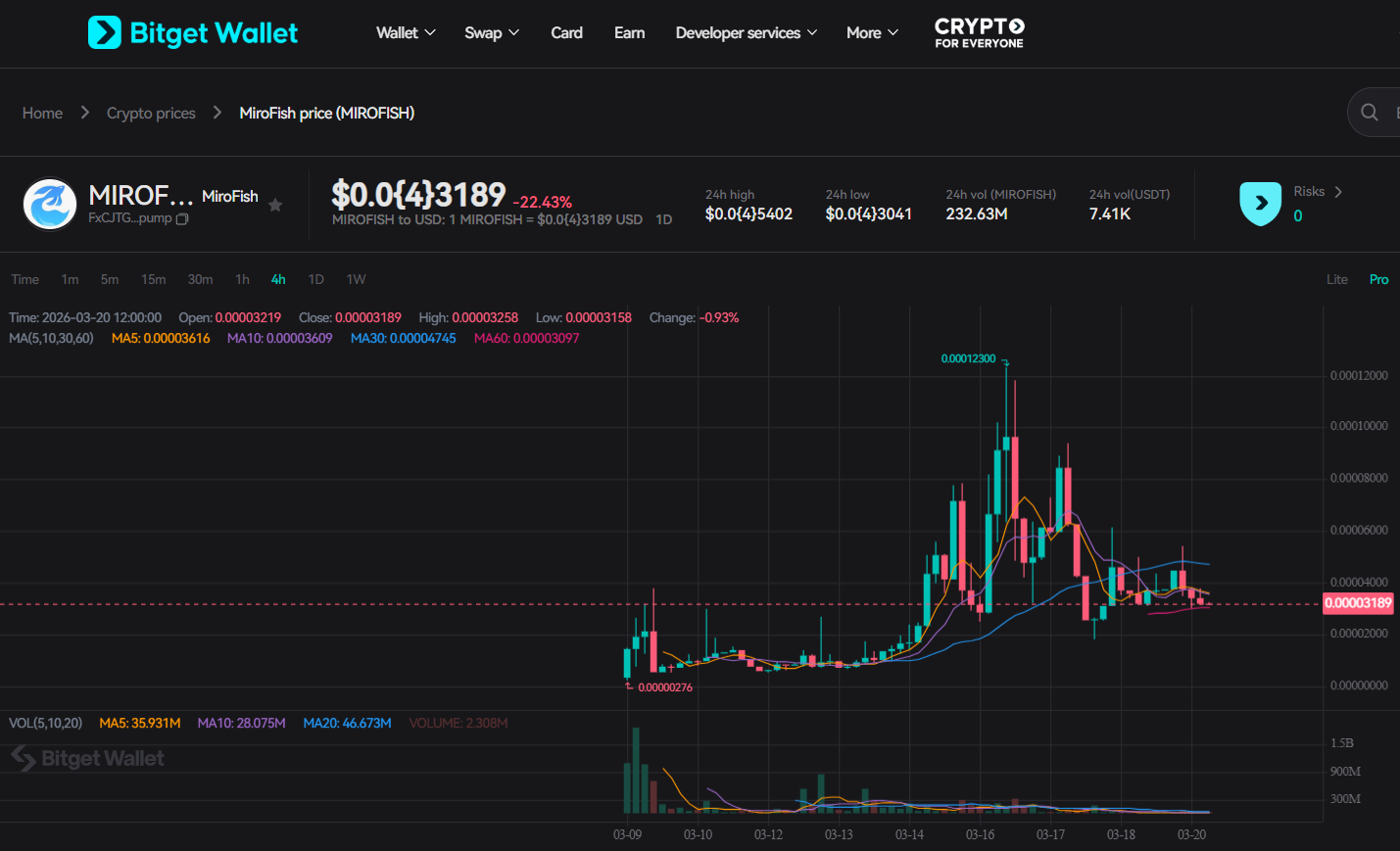Switch chart to Lite mode
1400x851 pixels.
(x=1337, y=279)
